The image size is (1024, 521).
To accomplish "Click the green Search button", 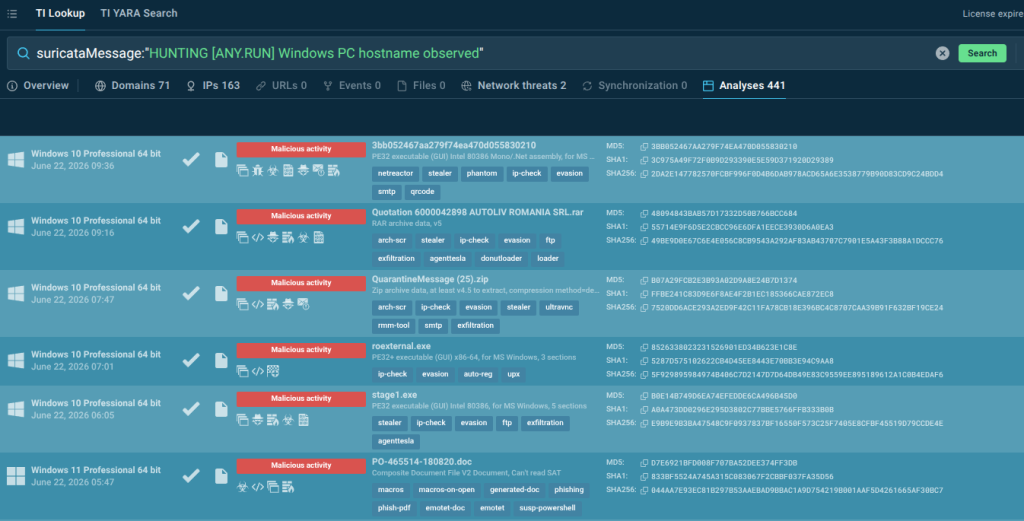I will tap(982, 54).
